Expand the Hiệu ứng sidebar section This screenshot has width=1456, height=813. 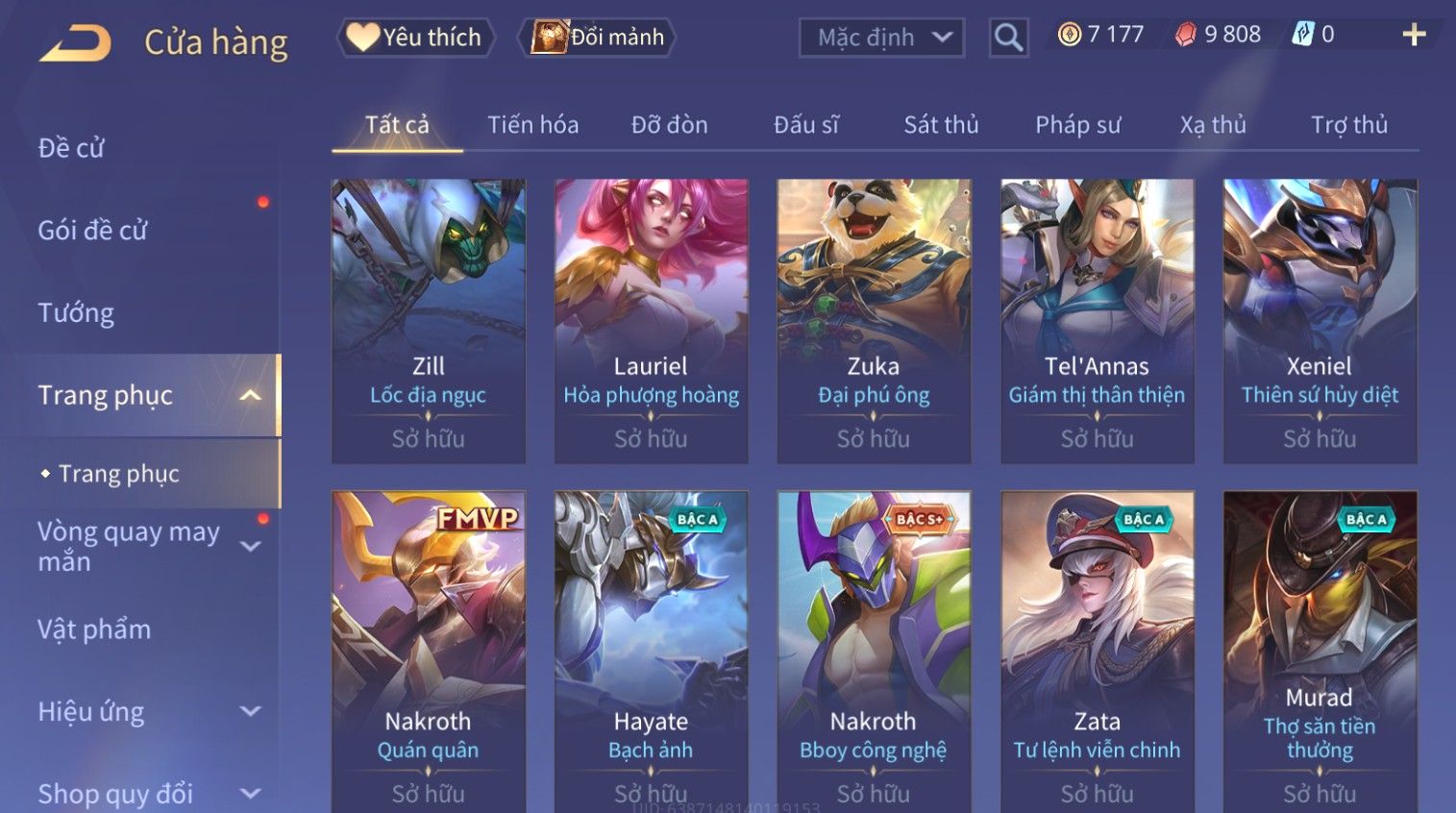point(250,711)
